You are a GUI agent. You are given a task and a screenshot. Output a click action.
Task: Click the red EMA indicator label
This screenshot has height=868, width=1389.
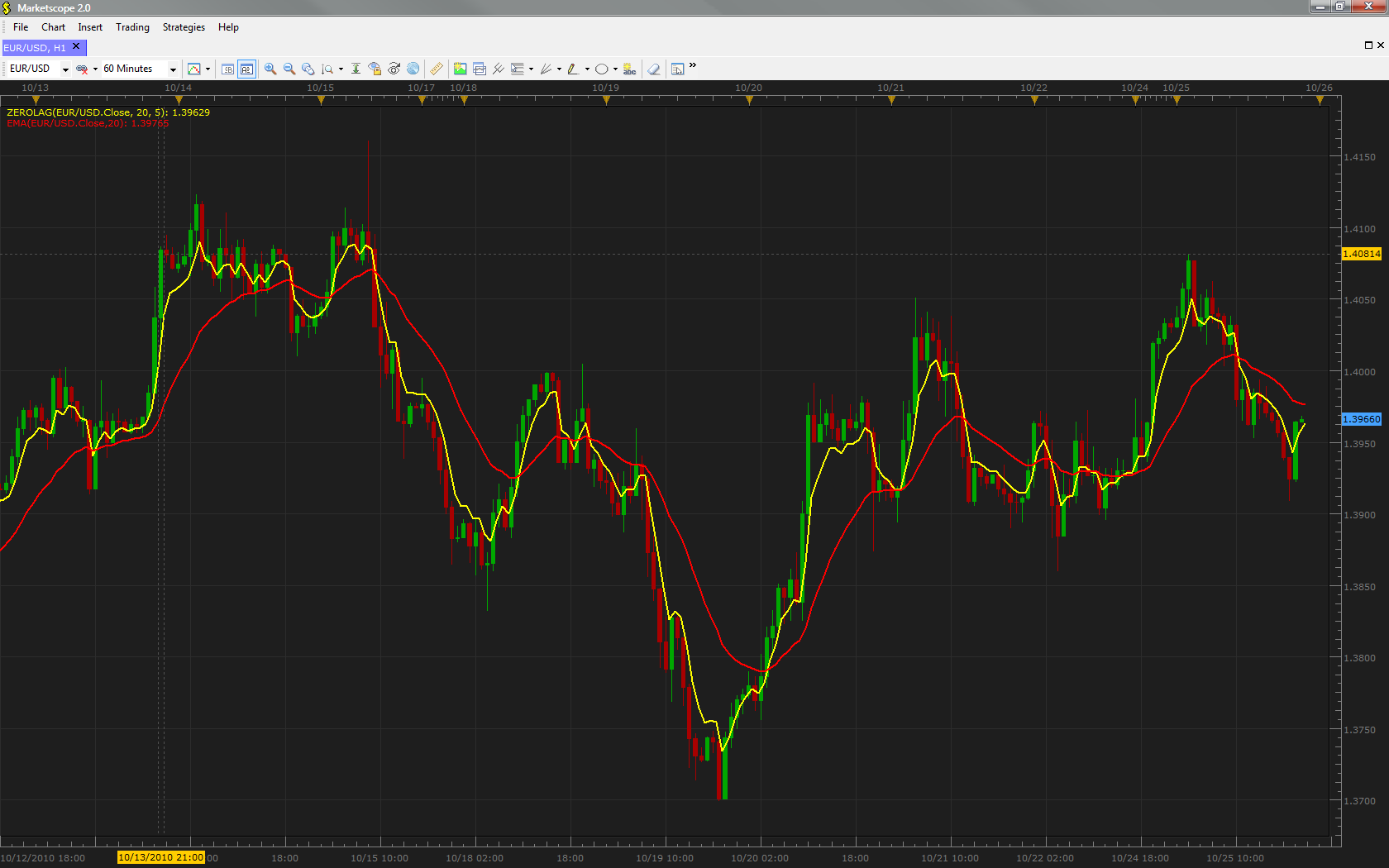pos(88,123)
